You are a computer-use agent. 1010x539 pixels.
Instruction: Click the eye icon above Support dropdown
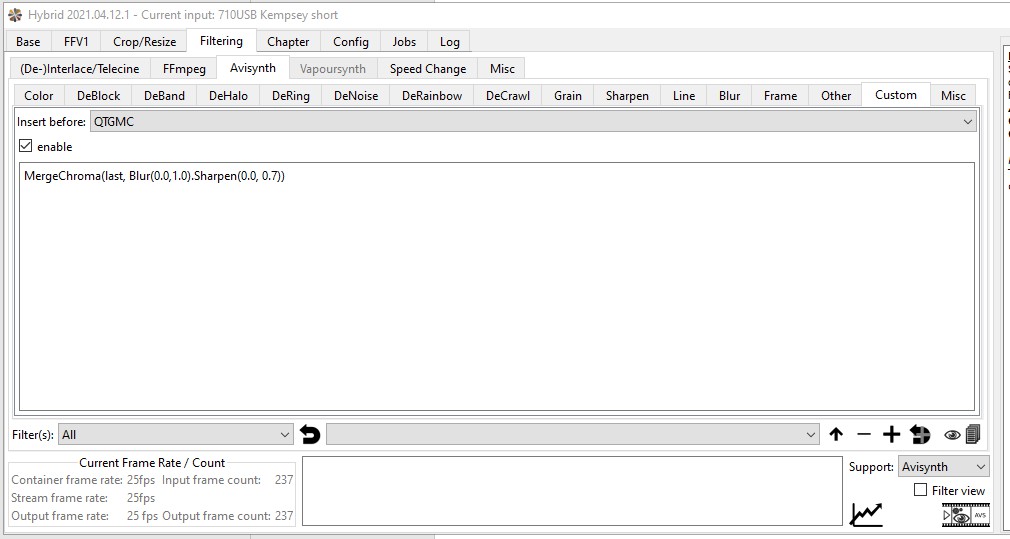click(x=952, y=435)
